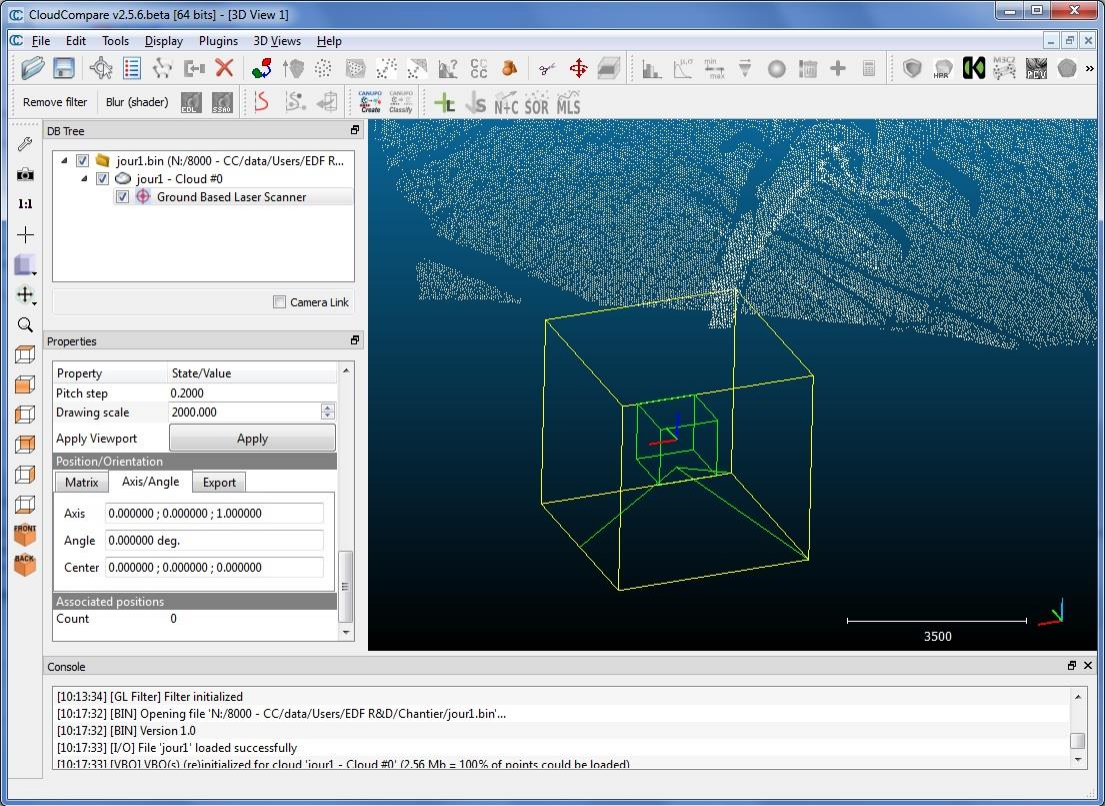The width and height of the screenshot is (1105, 806).
Task: Float the Console panel
Action: click(x=1072, y=666)
